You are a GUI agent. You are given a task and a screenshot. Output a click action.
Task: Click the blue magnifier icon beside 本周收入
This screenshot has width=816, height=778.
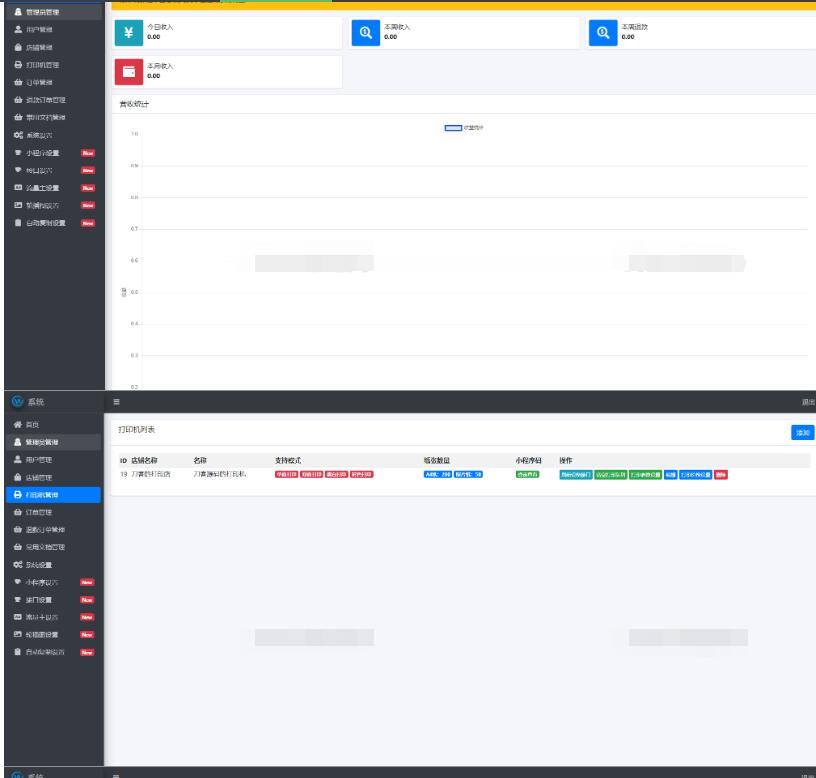click(x=365, y=33)
